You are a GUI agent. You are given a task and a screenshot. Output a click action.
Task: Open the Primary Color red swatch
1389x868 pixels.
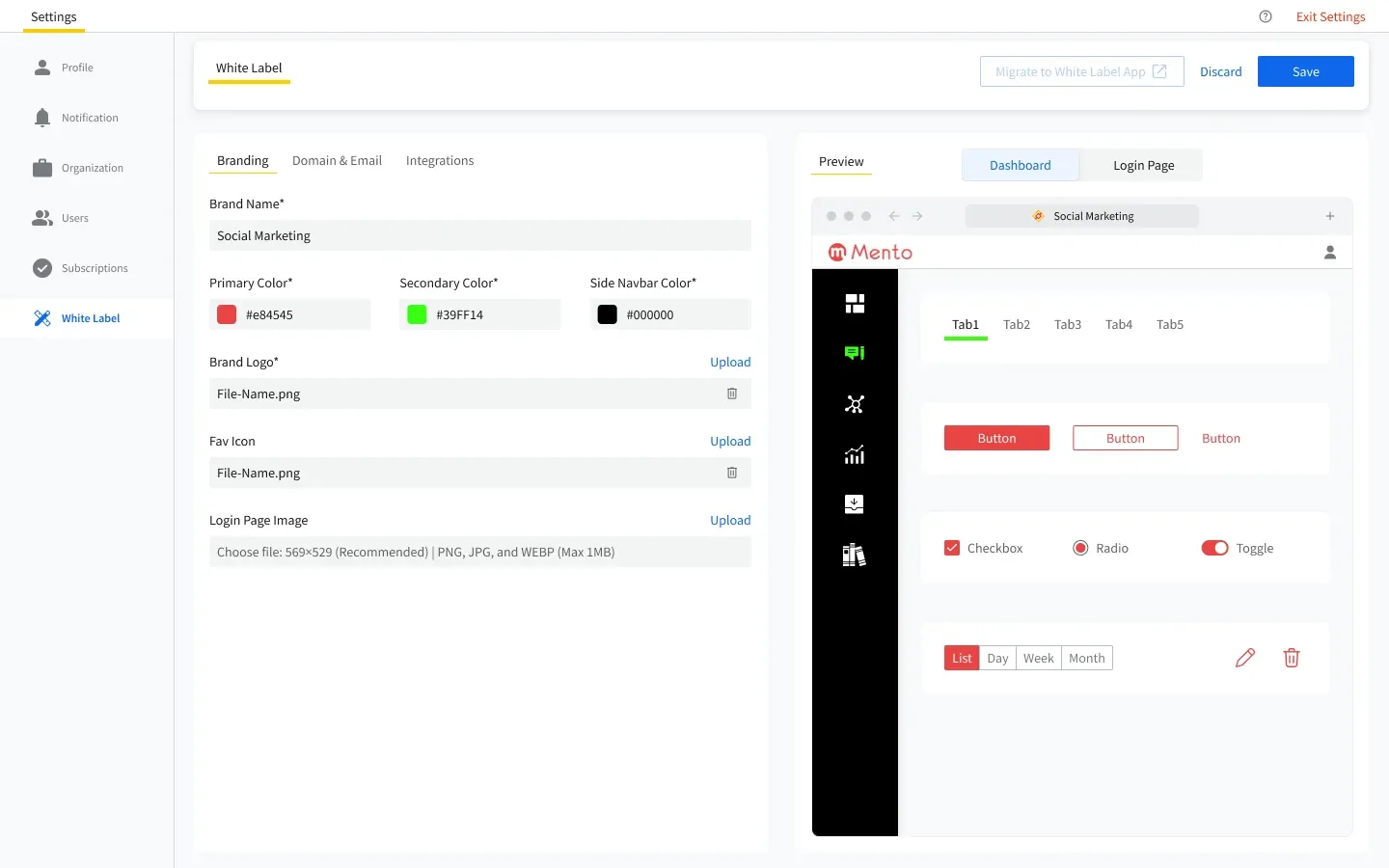tap(227, 314)
